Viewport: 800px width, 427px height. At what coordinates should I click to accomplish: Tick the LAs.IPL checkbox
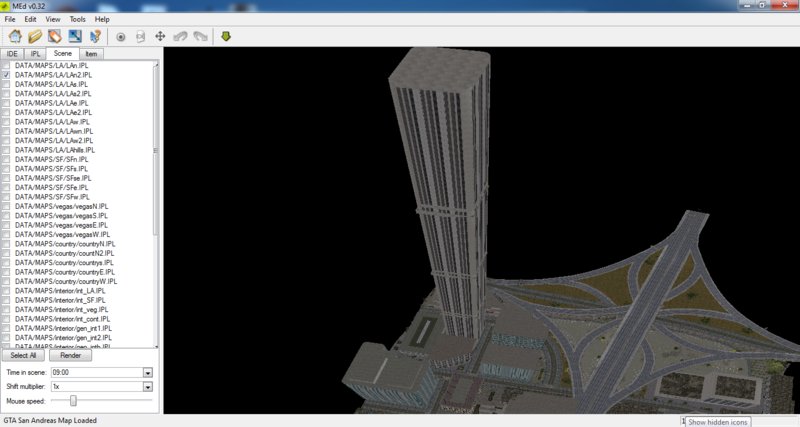(6, 84)
